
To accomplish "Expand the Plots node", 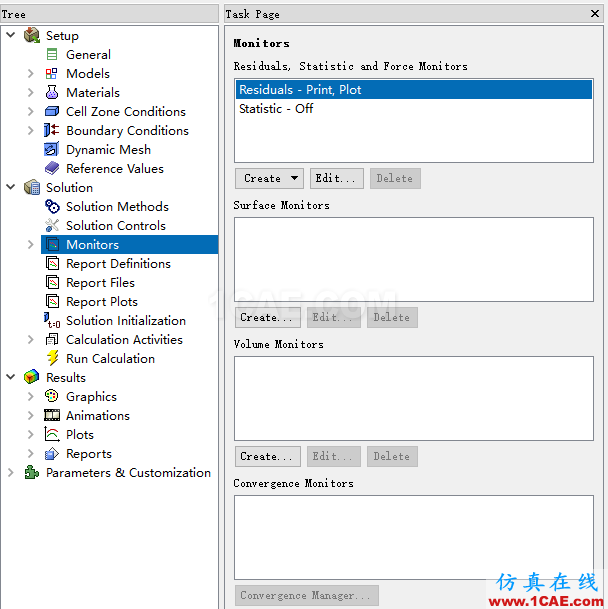I will (x=31, y=434).
